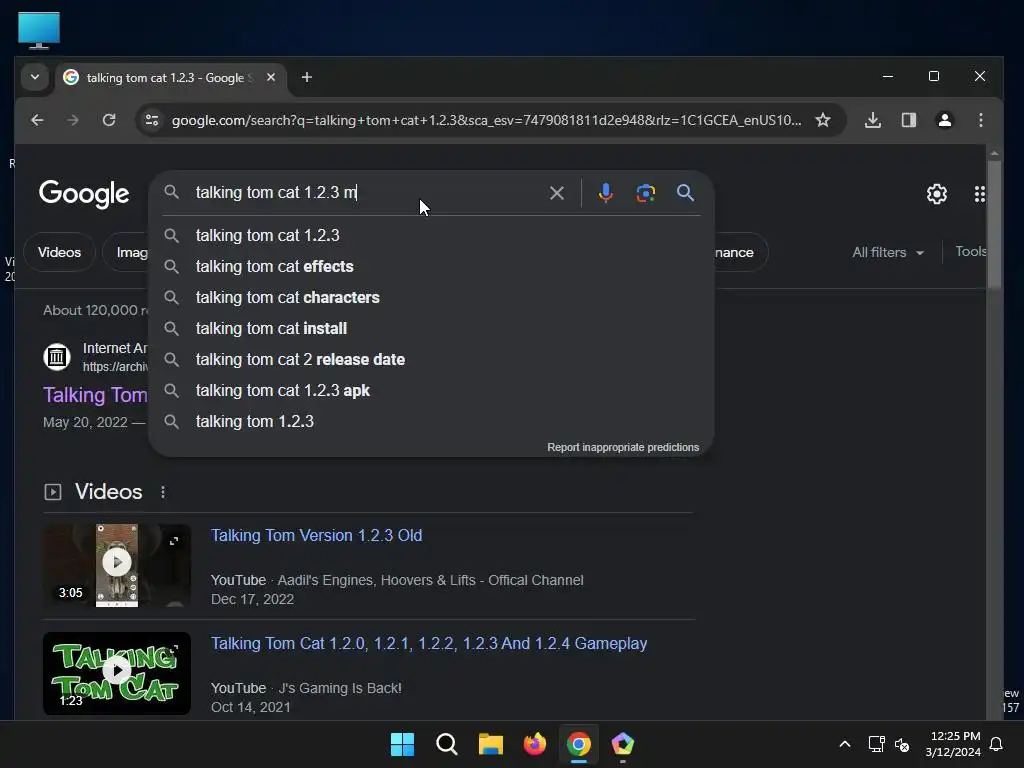The height and width of the screenshot is (768, 1024).
Task: Open Google quick settings gear
Action: [x=936, y=194]
